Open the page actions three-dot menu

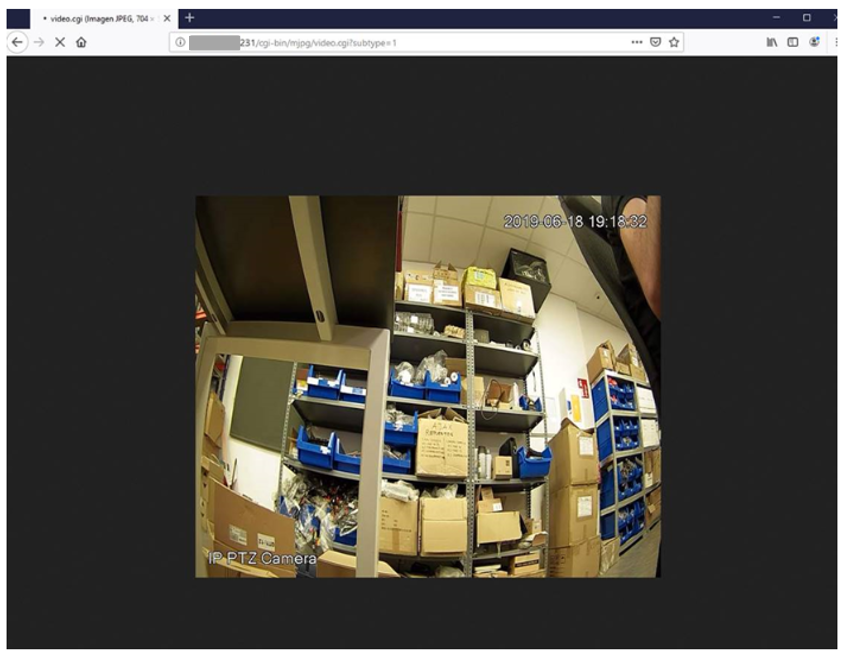click(x=637, y=42)
